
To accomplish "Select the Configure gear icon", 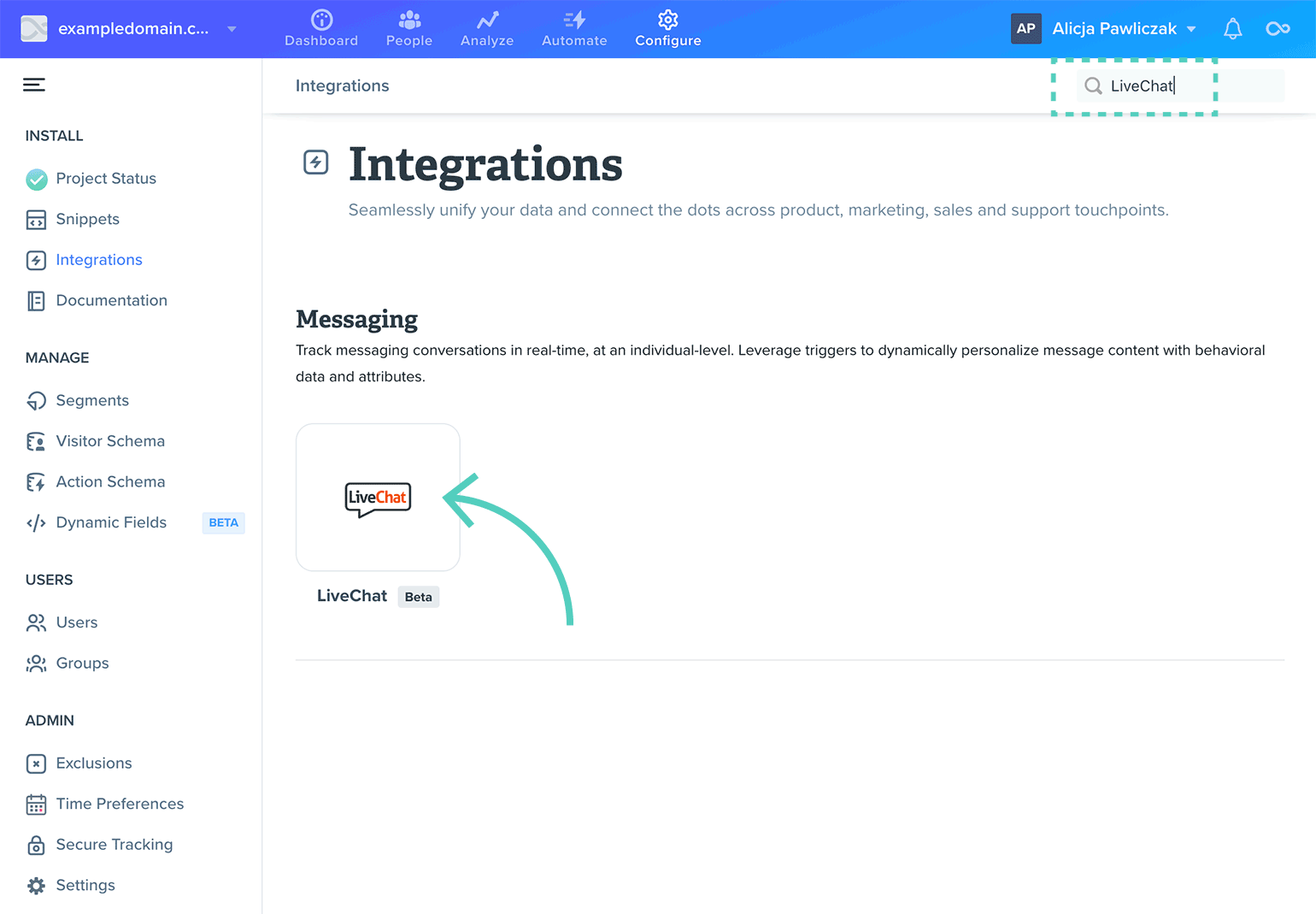I will 668,19.
